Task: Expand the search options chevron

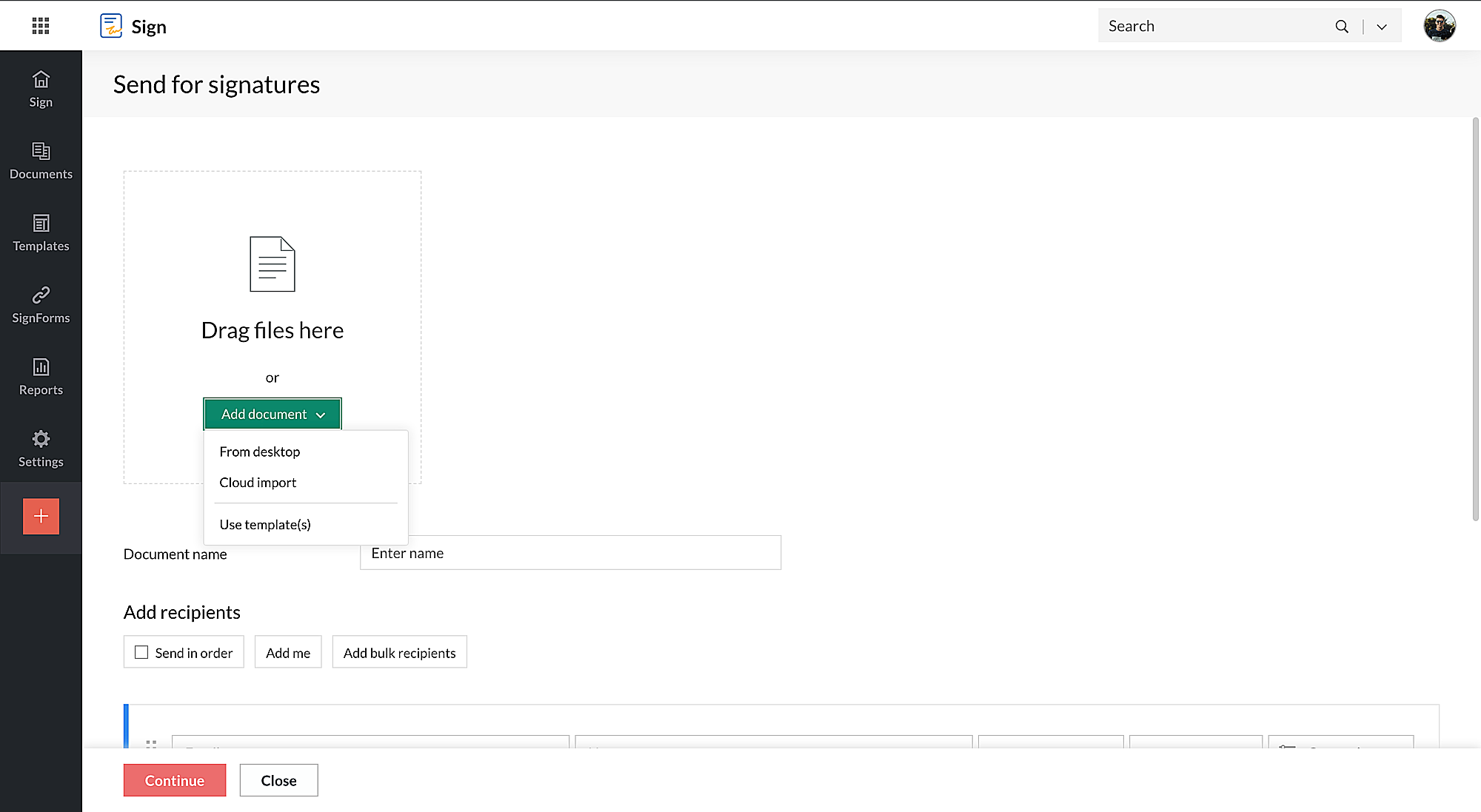Action: tap(1381, 27)
